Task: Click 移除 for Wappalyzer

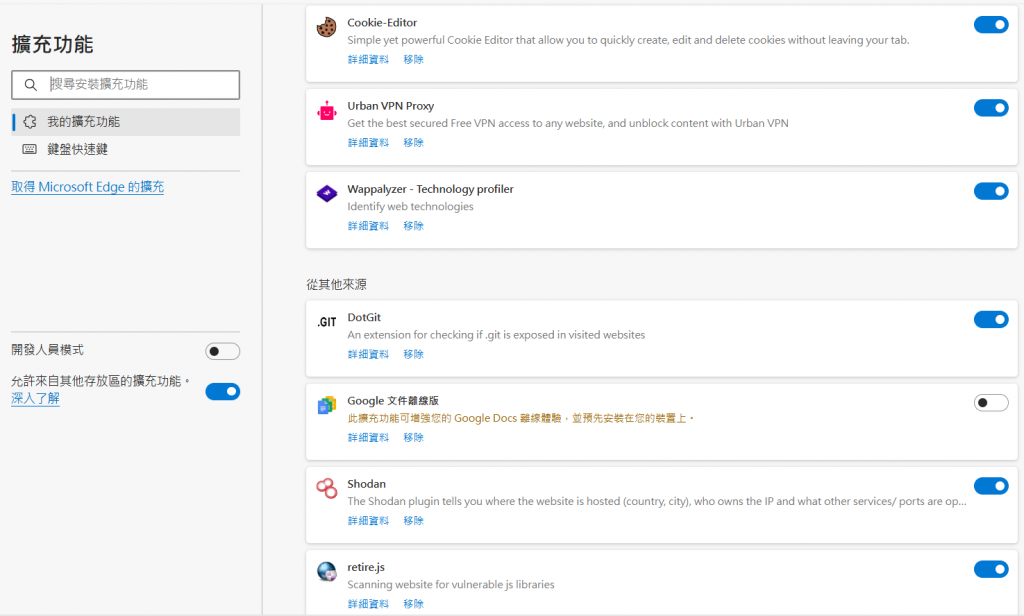Action: pos(413,226)
